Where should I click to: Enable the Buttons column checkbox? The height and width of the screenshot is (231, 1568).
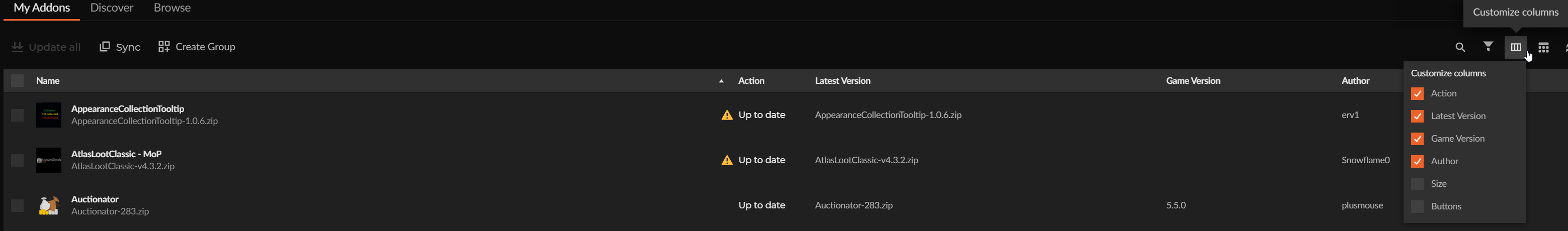point(1417,207)
